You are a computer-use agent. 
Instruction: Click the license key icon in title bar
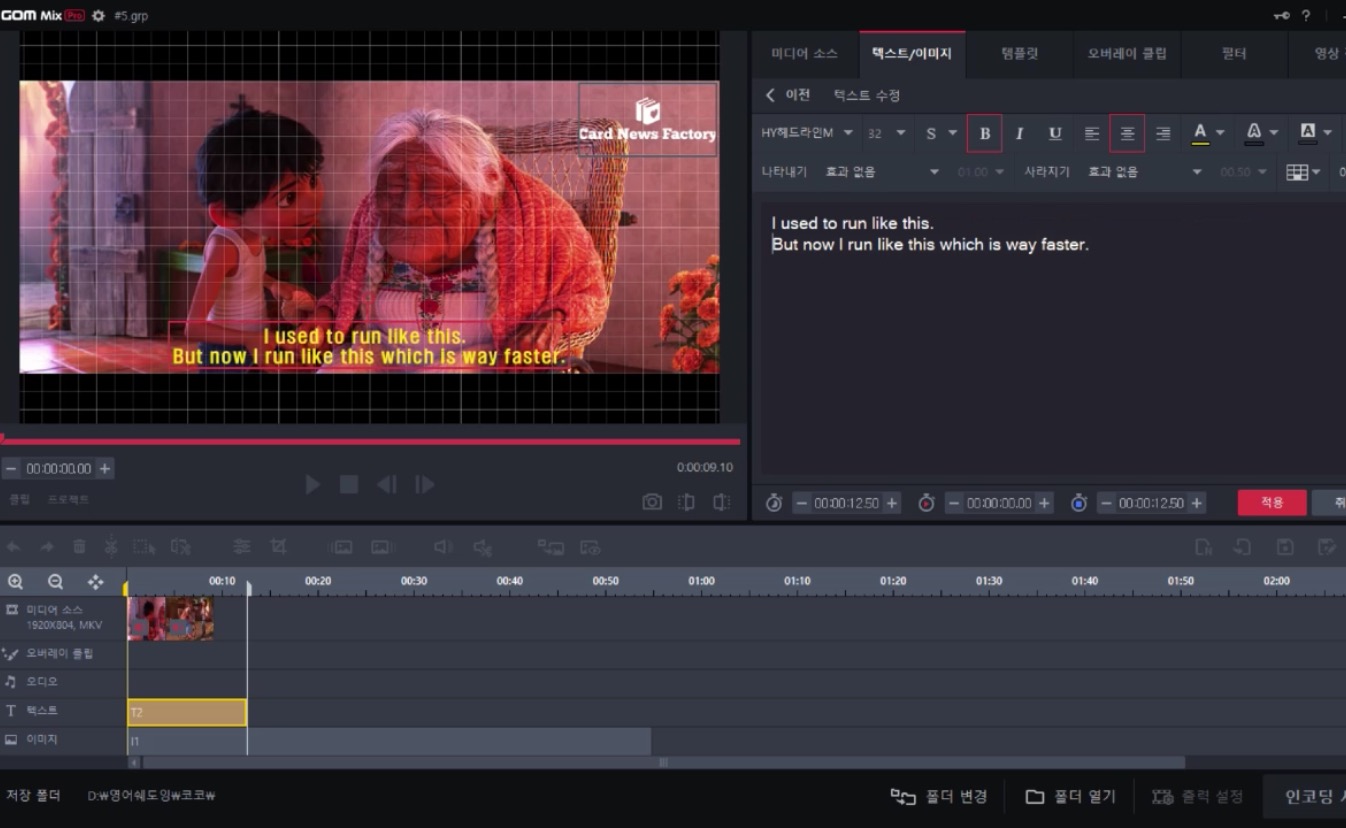coord(1281,16)
